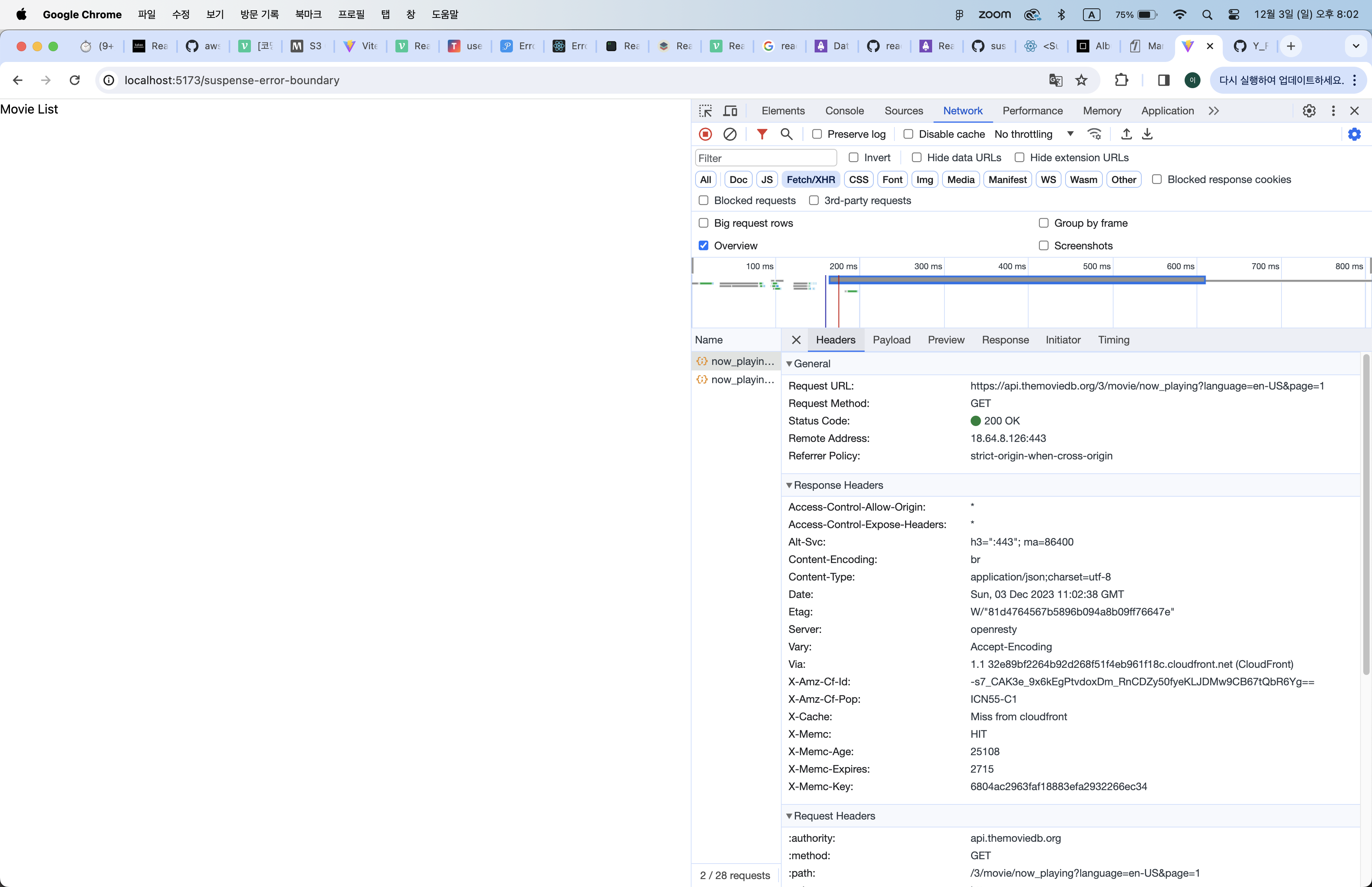Click the inspect element picker icon
Screen dimensions: 1372x887
[705, 111]
